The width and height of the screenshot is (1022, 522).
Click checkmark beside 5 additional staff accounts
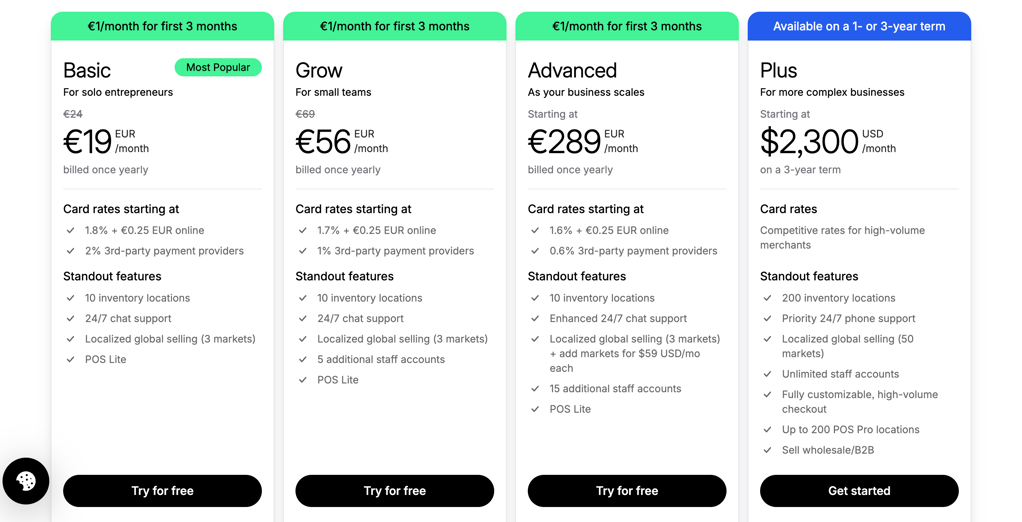tap(302, 359)
